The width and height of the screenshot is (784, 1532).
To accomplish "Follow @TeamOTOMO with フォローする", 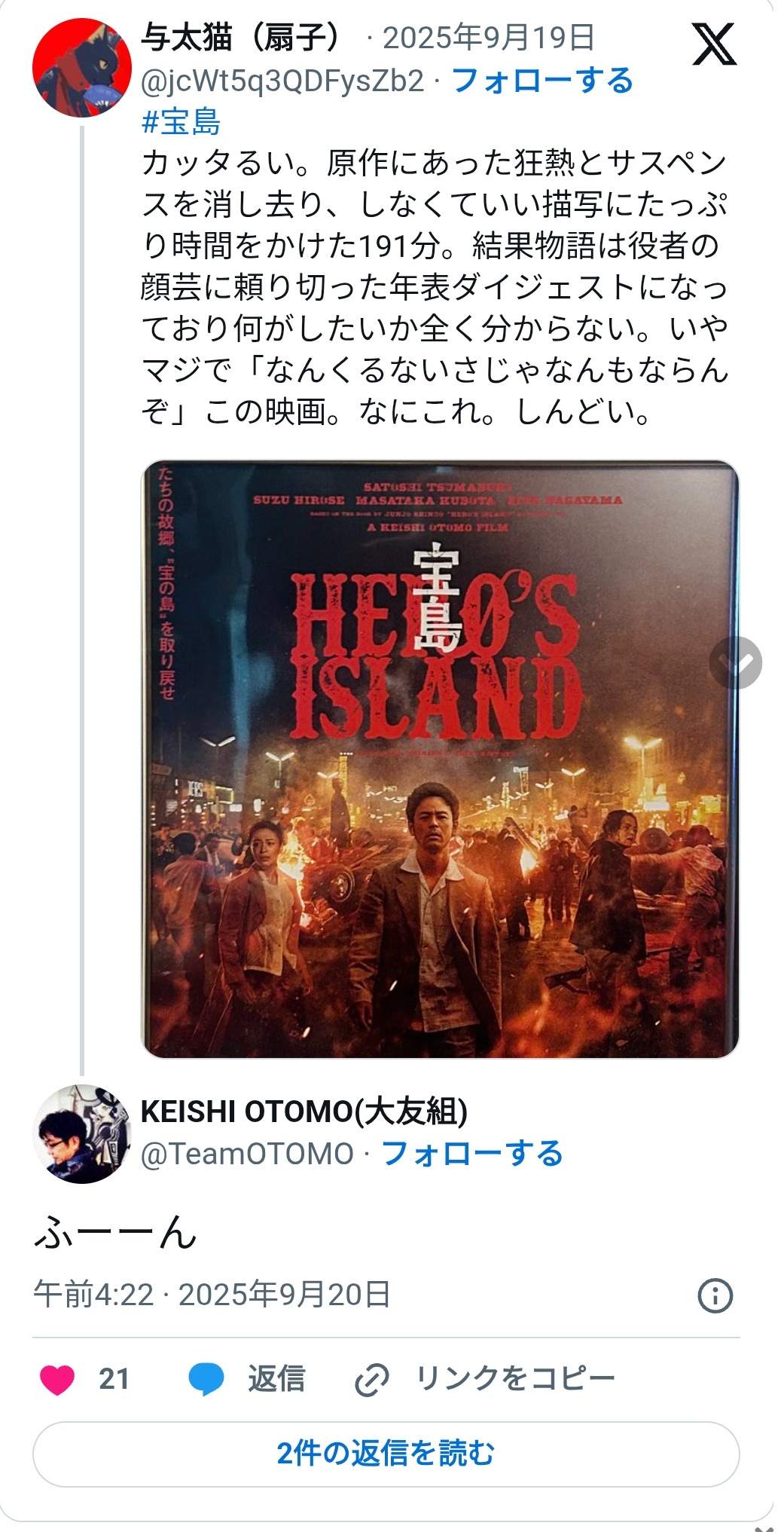I will click(x=472, y=1153).
